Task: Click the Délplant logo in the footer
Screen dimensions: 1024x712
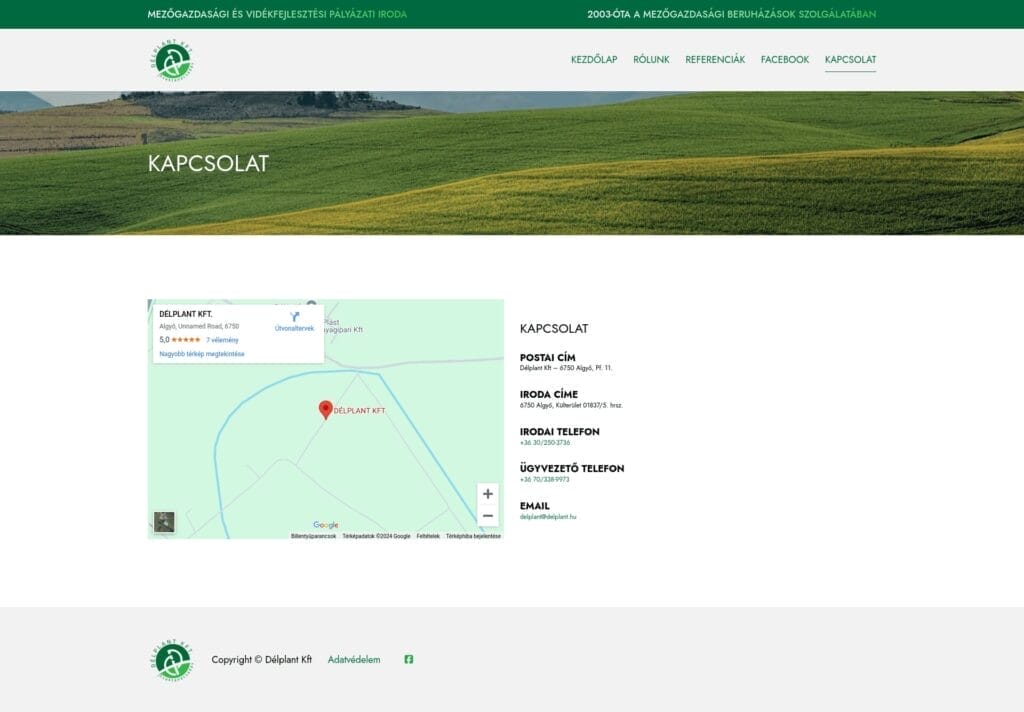Action: (x=172, y=660)
